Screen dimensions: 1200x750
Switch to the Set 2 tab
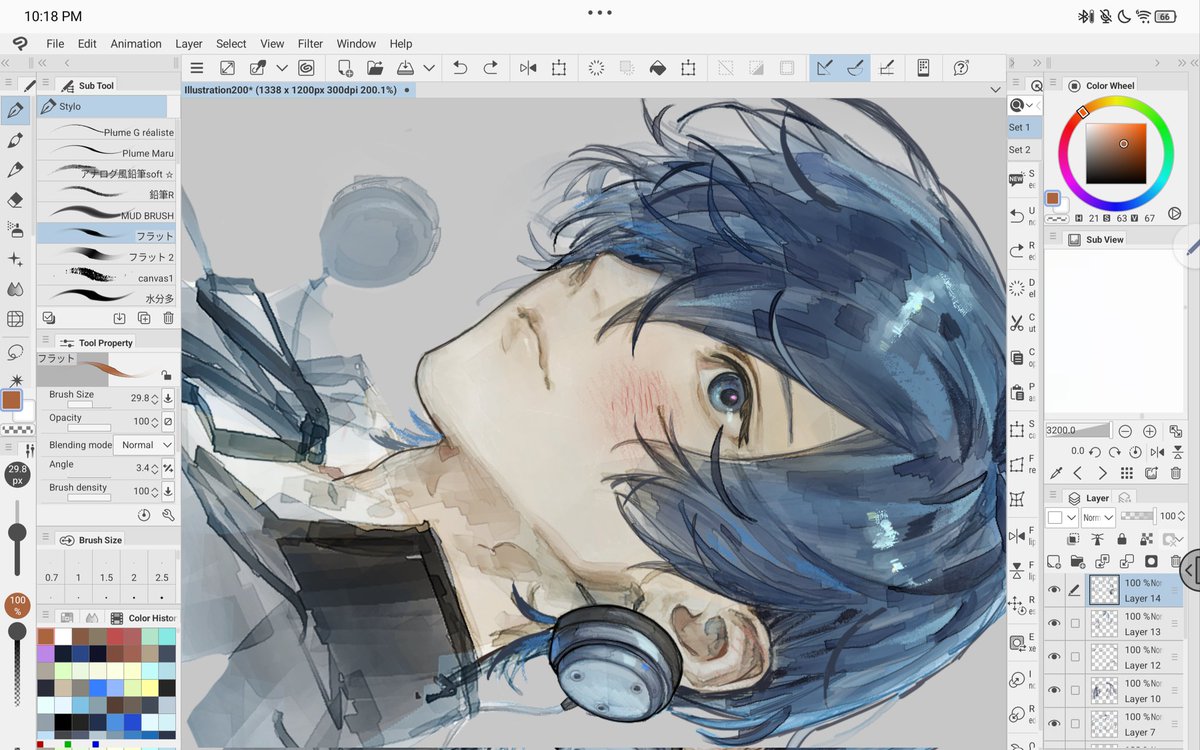pos(1021,149)
